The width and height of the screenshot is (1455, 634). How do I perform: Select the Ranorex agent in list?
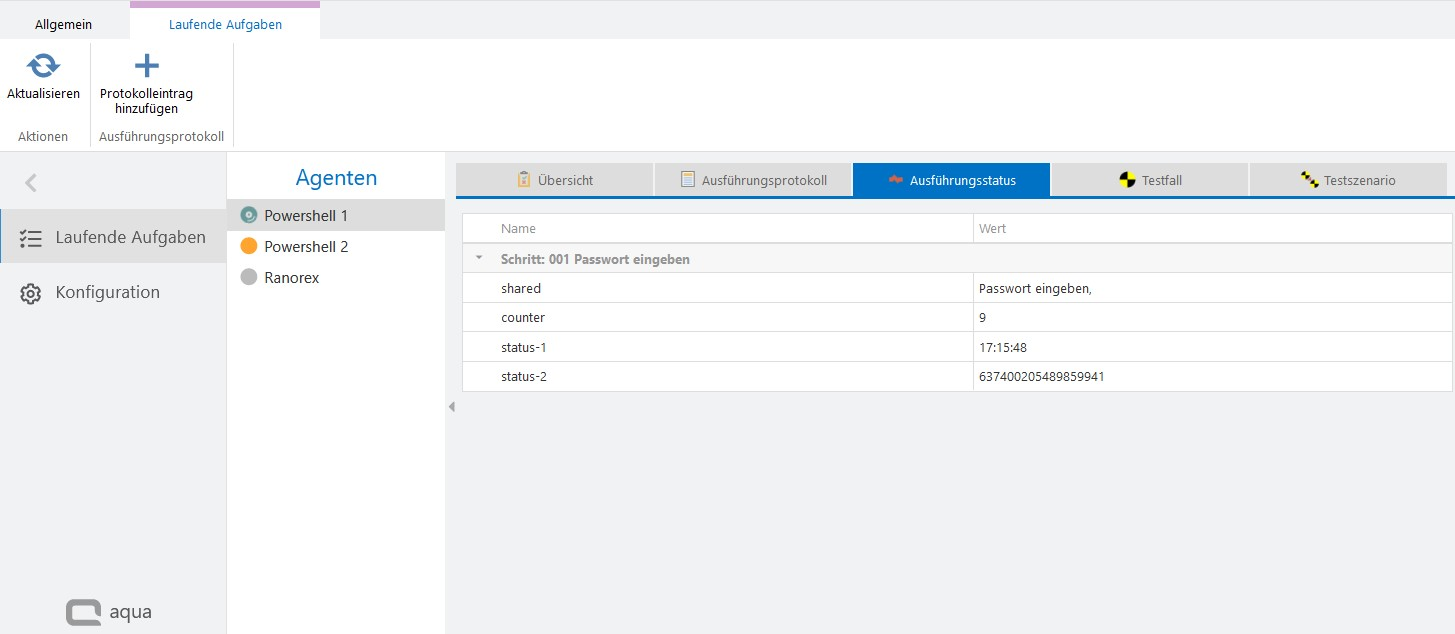pyautogui.click(x=292, y=277)
